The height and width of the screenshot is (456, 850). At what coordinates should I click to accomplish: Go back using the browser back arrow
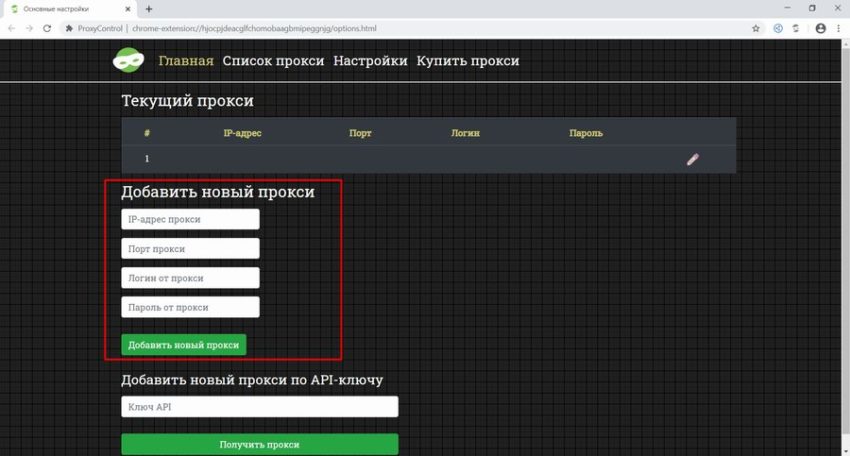pyautogui.click(x=10, y=29)
